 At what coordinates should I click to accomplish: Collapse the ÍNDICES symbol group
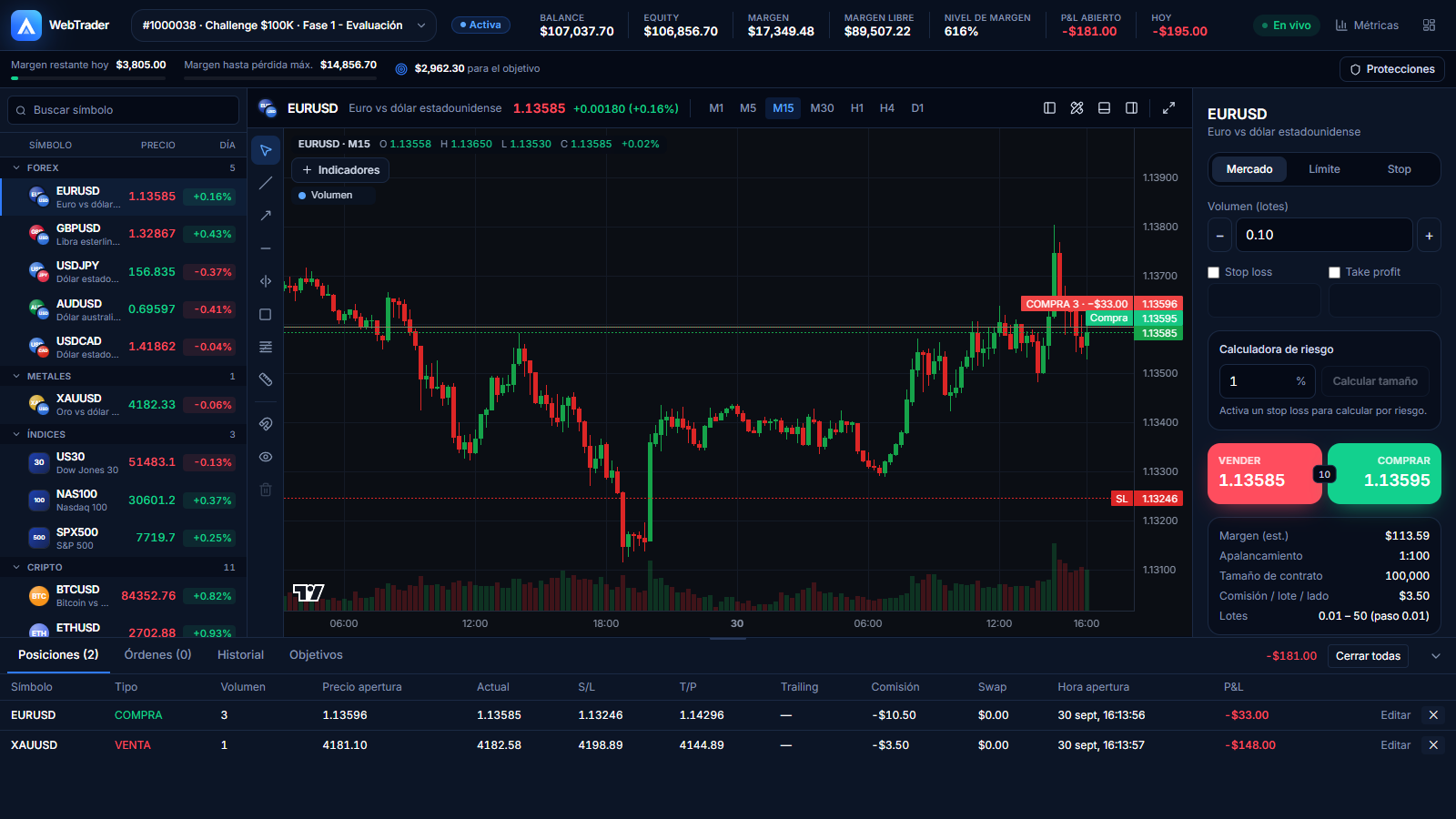(16, 434)
